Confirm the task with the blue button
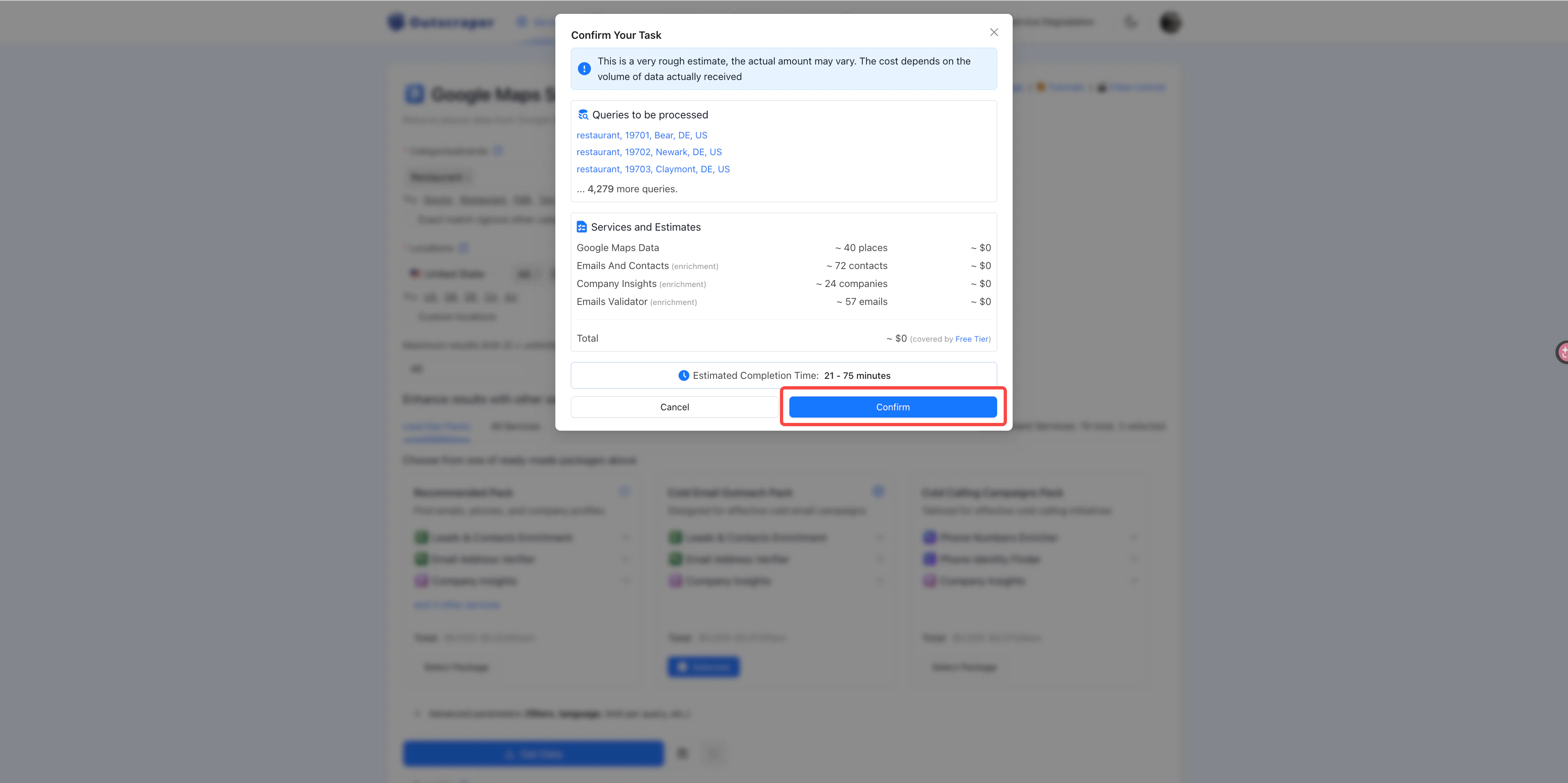The width and height of the screenshot is (1568, 783). pos(892,407)
